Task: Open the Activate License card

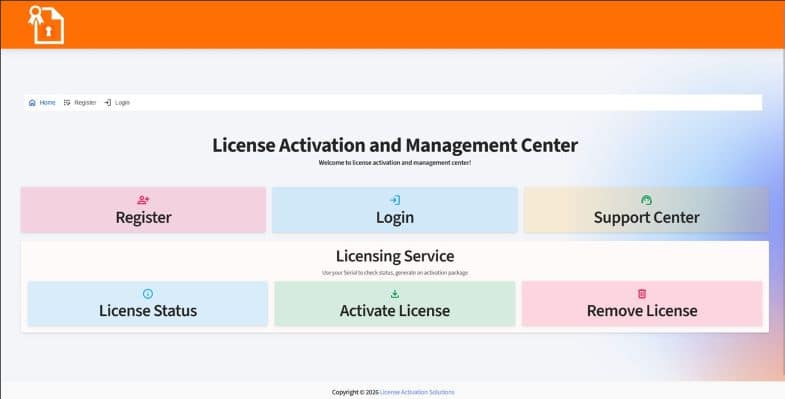Action: pos(395,304)
